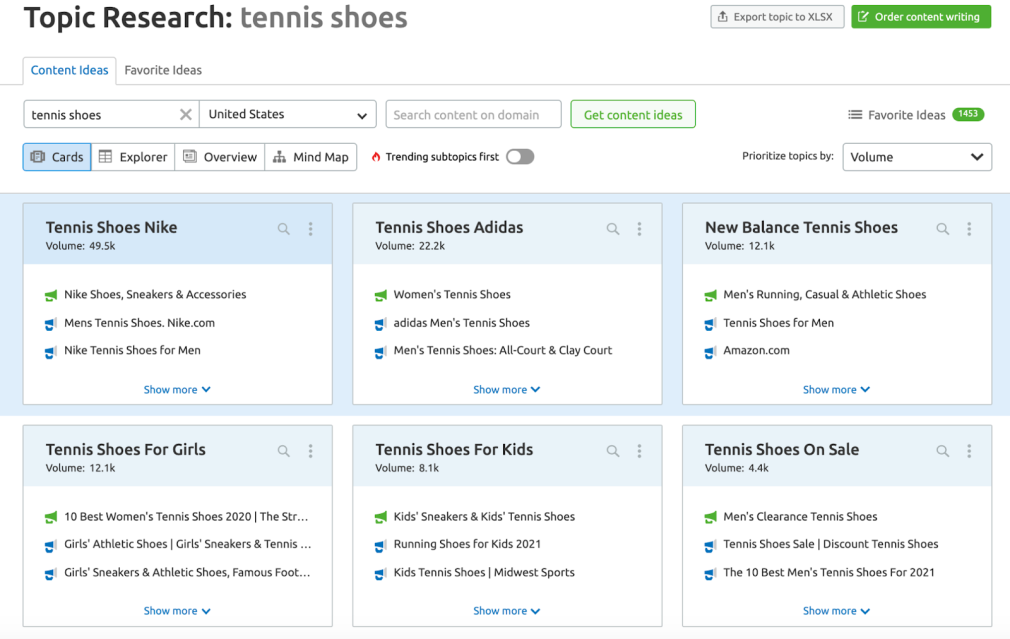Expand Show more on Tennis Shoes Nike card
The width and height of the screenshot is (1010, 639).
(177, 390)
